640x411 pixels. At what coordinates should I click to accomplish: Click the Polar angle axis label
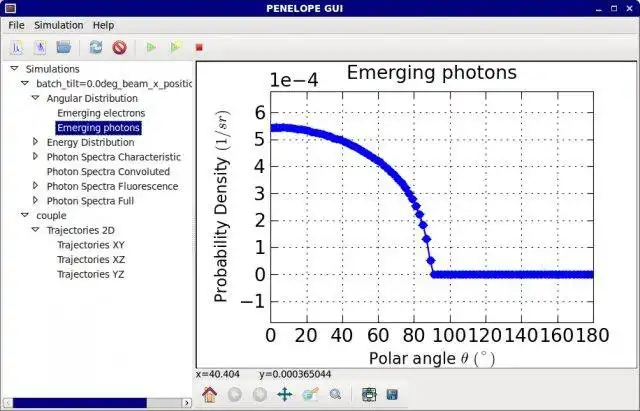(432, 359)
